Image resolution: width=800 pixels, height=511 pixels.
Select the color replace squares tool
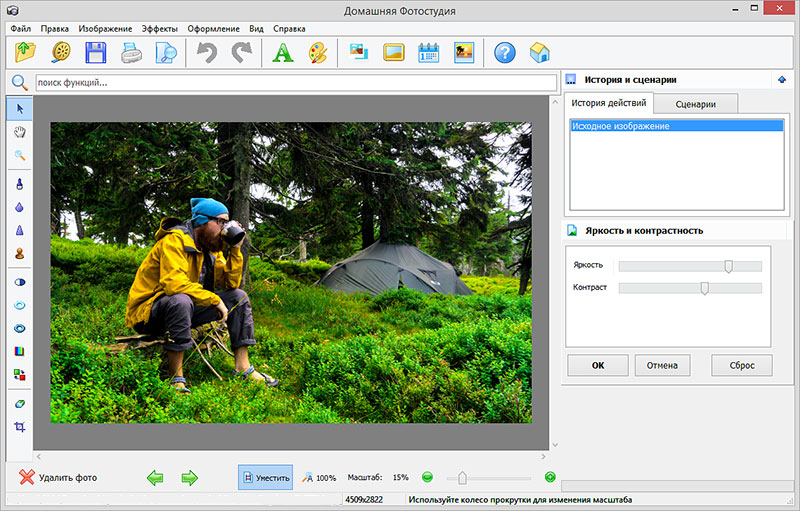coord(20,375)
